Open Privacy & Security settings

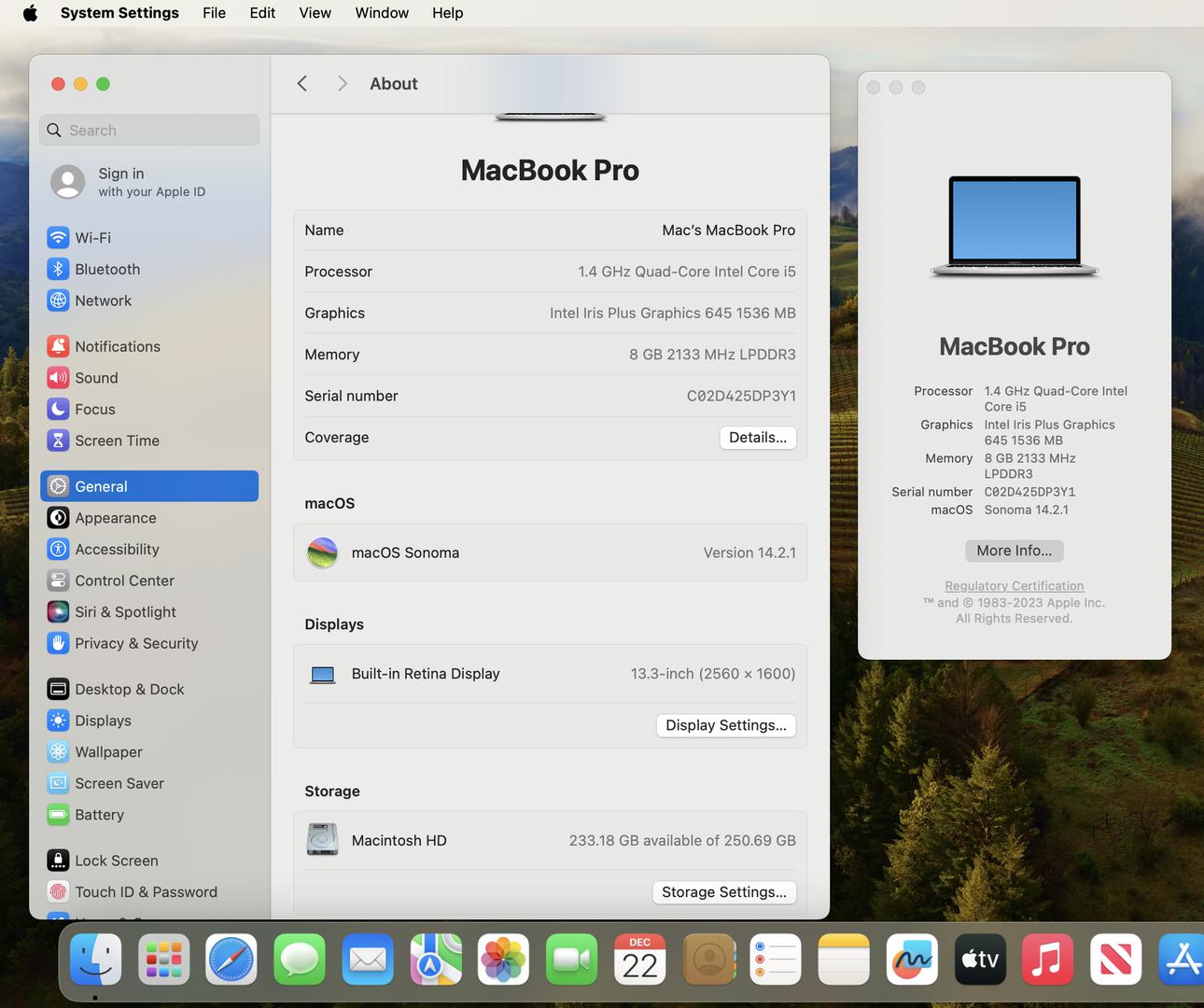point(149,643)
